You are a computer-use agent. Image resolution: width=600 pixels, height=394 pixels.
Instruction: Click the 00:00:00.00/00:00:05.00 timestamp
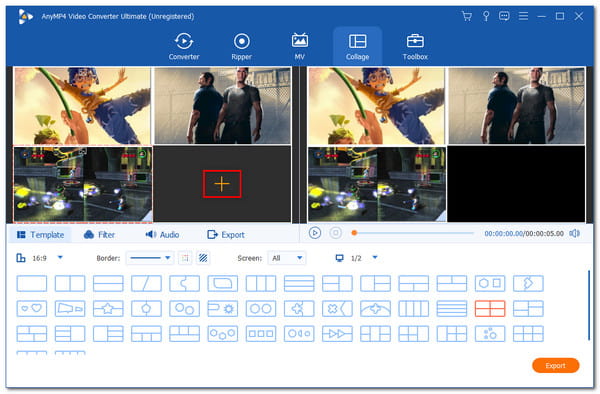click(x=524, y=233)
